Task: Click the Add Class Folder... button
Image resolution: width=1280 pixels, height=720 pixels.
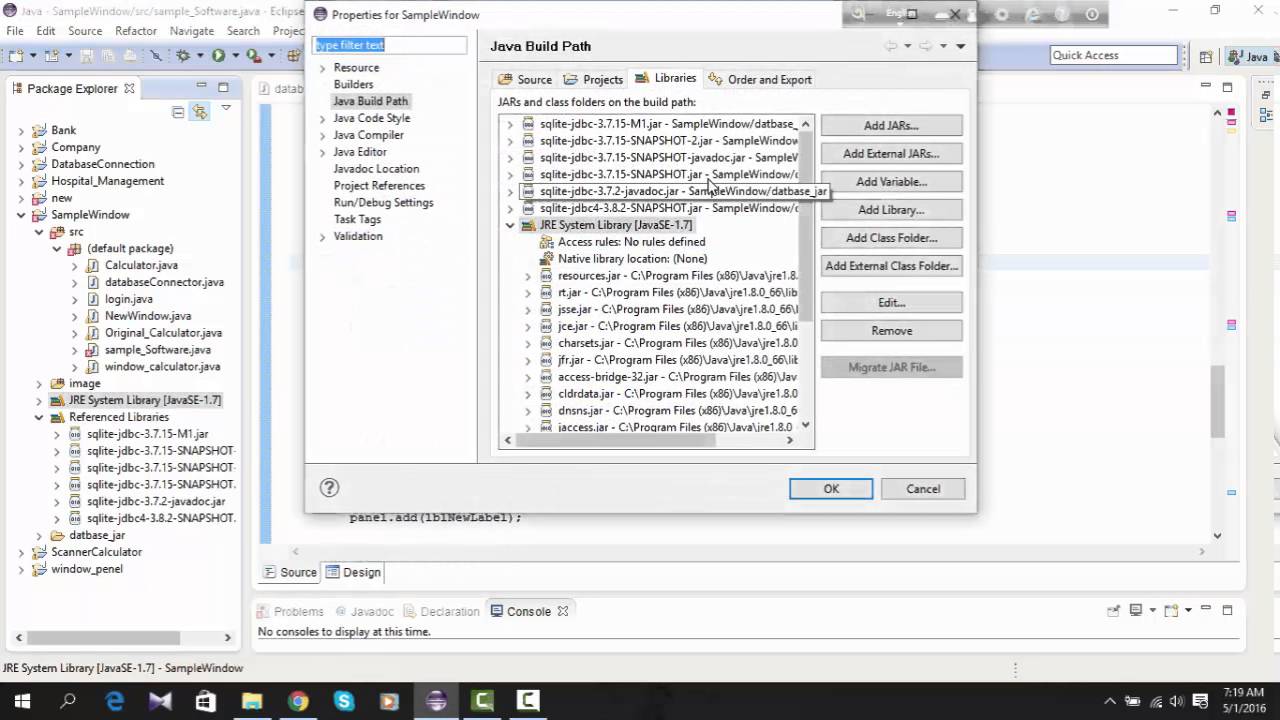Action: pyautogui.click(x=891, y=238)
